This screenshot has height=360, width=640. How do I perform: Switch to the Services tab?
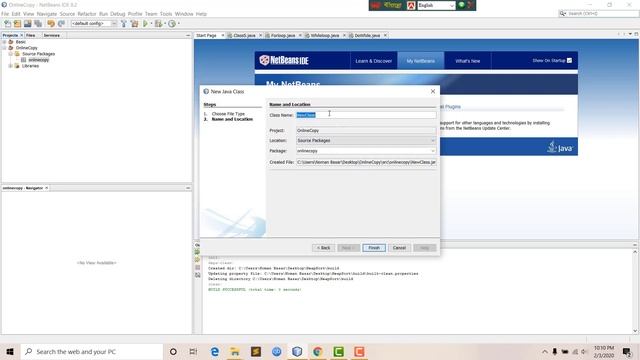click(52, 36)
